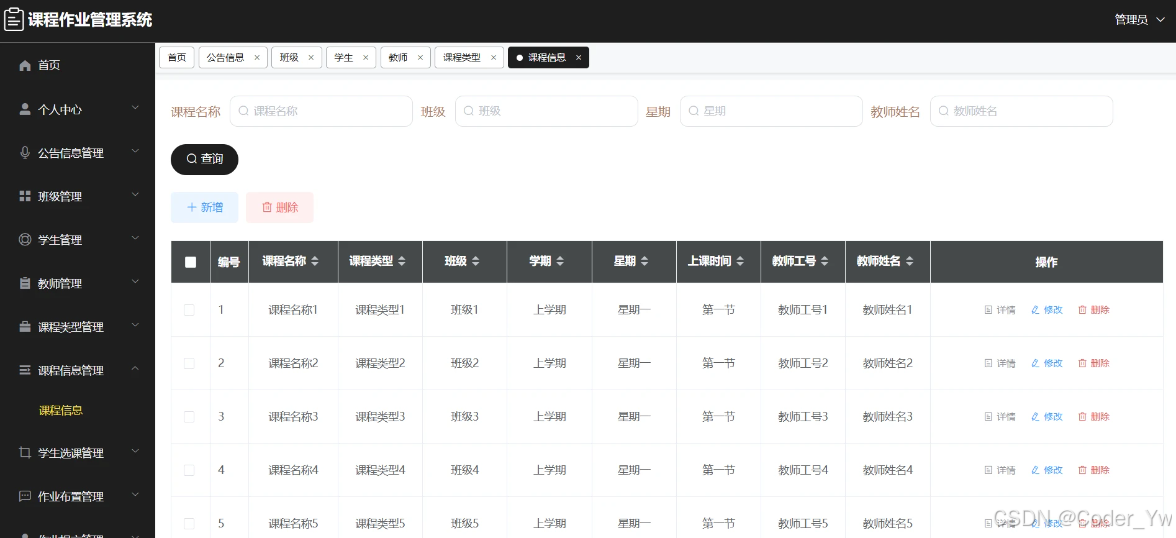Switch to the 首页 tab
Screen dimensions: 1176x538
(x=177, y=58)
